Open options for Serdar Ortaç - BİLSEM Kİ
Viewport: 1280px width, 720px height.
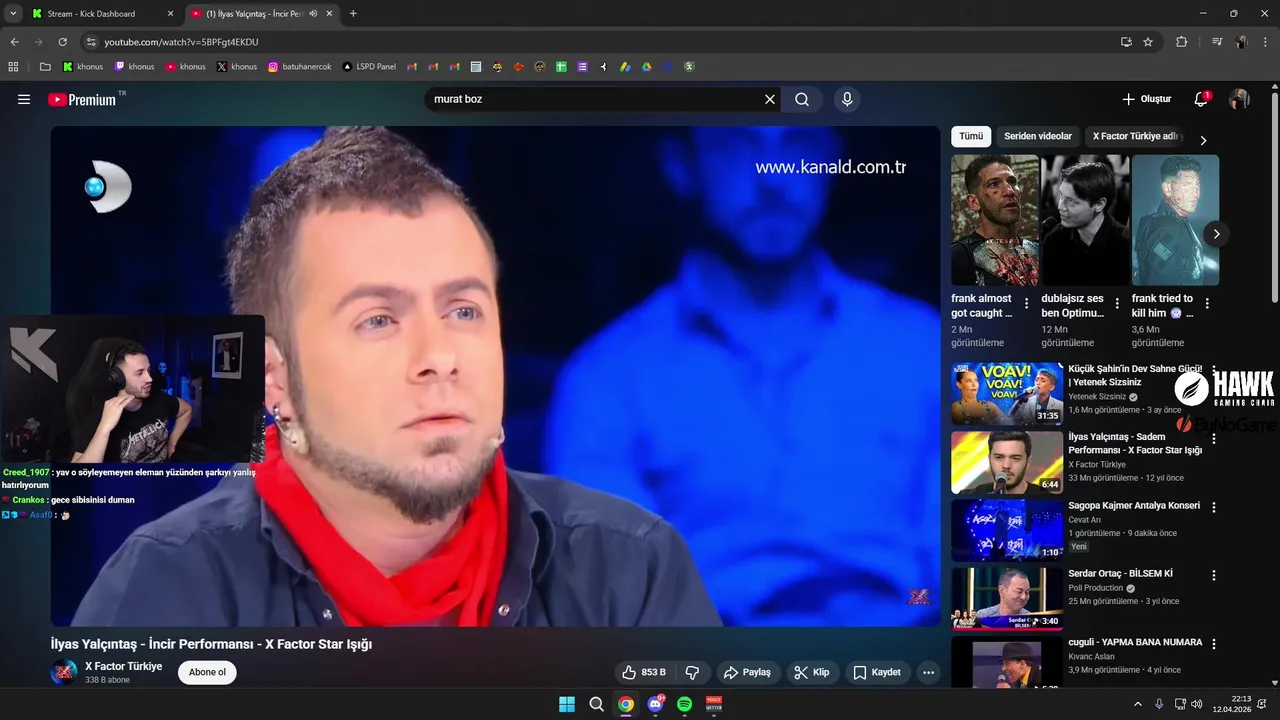1214,575
